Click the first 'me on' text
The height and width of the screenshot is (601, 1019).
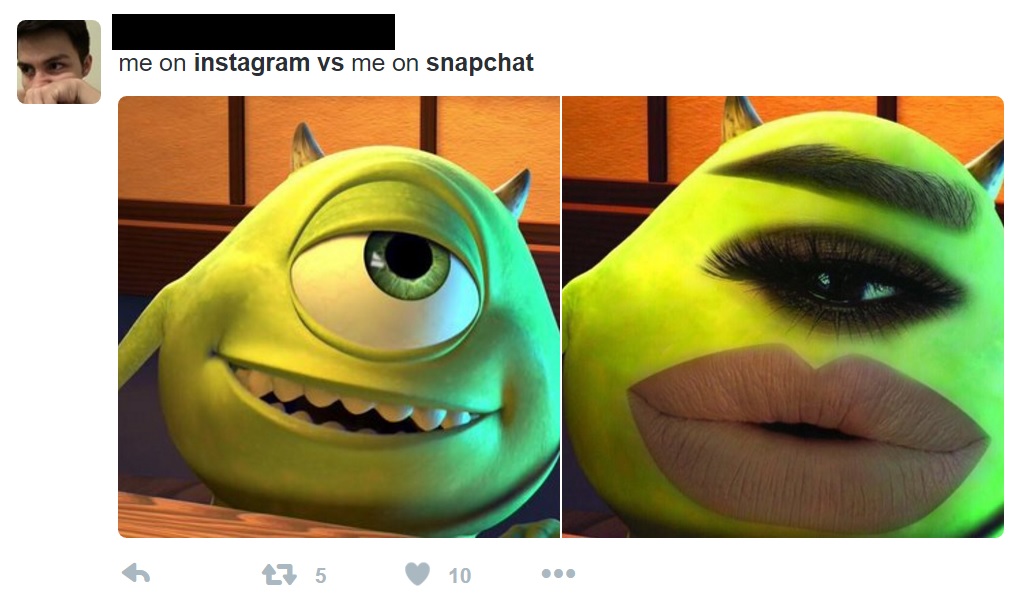point(153,63)
